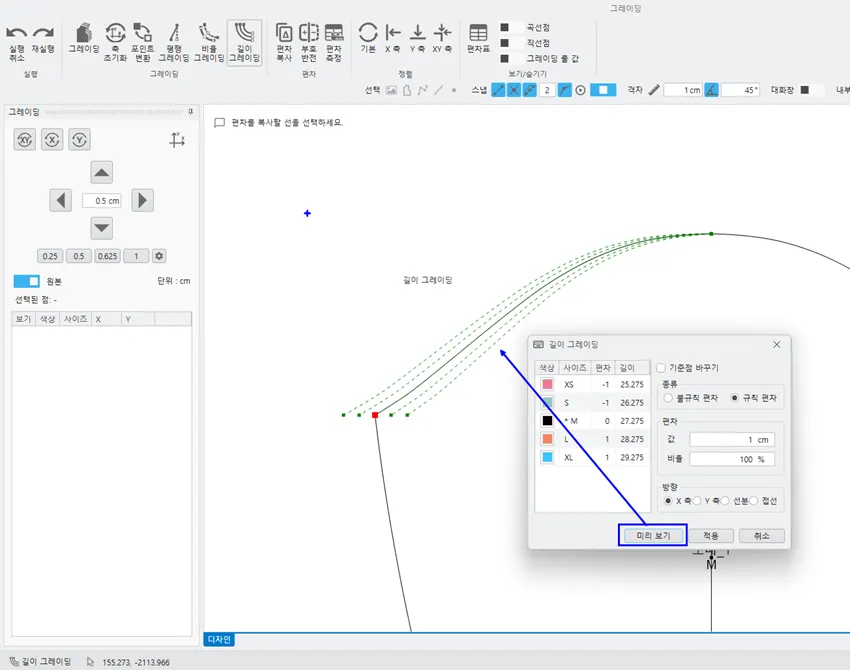The image size is (850, 670).
Task: Click the 부호 반전 (sign invert) icon
Action: (309, 43)
